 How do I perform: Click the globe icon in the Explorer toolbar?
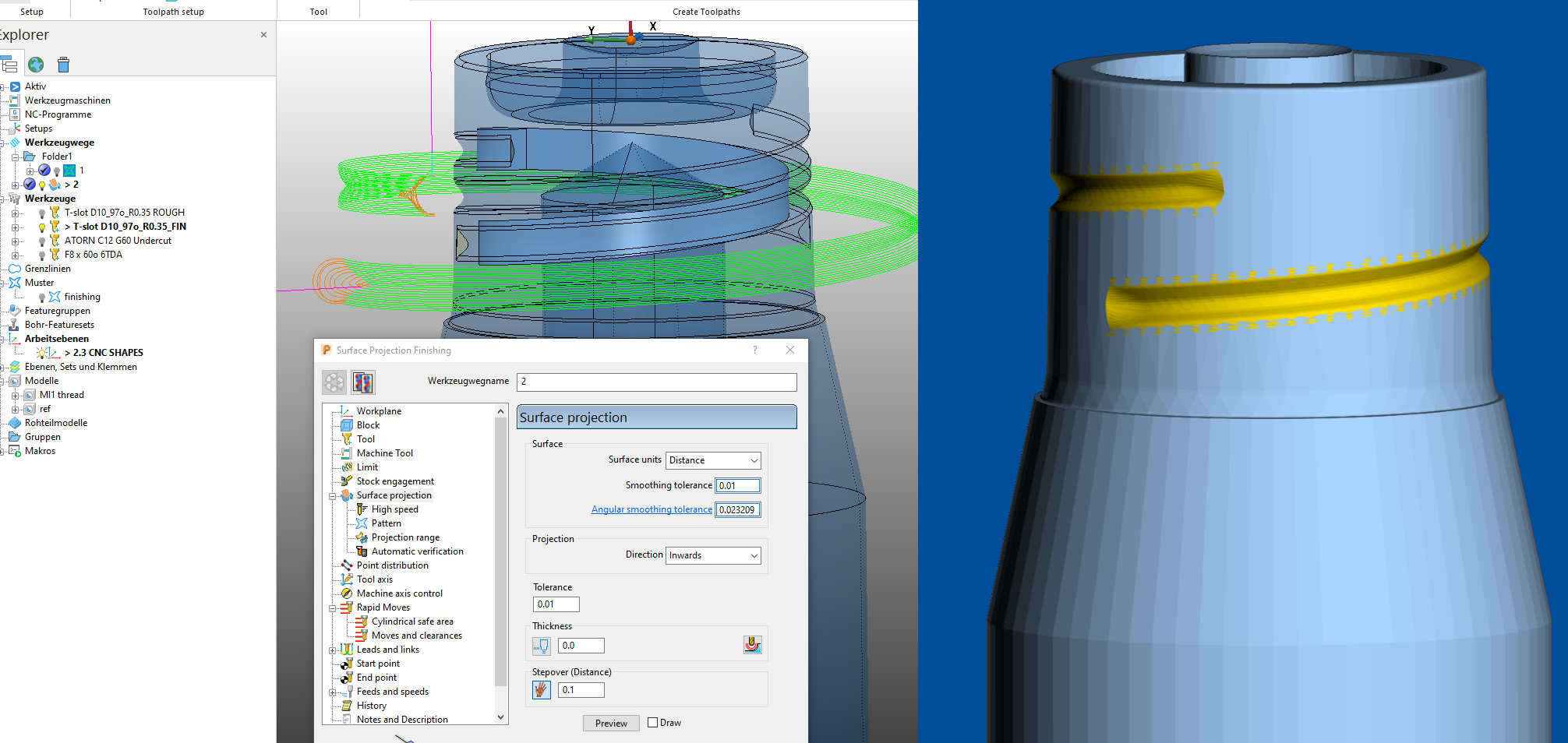coord(36,65)
